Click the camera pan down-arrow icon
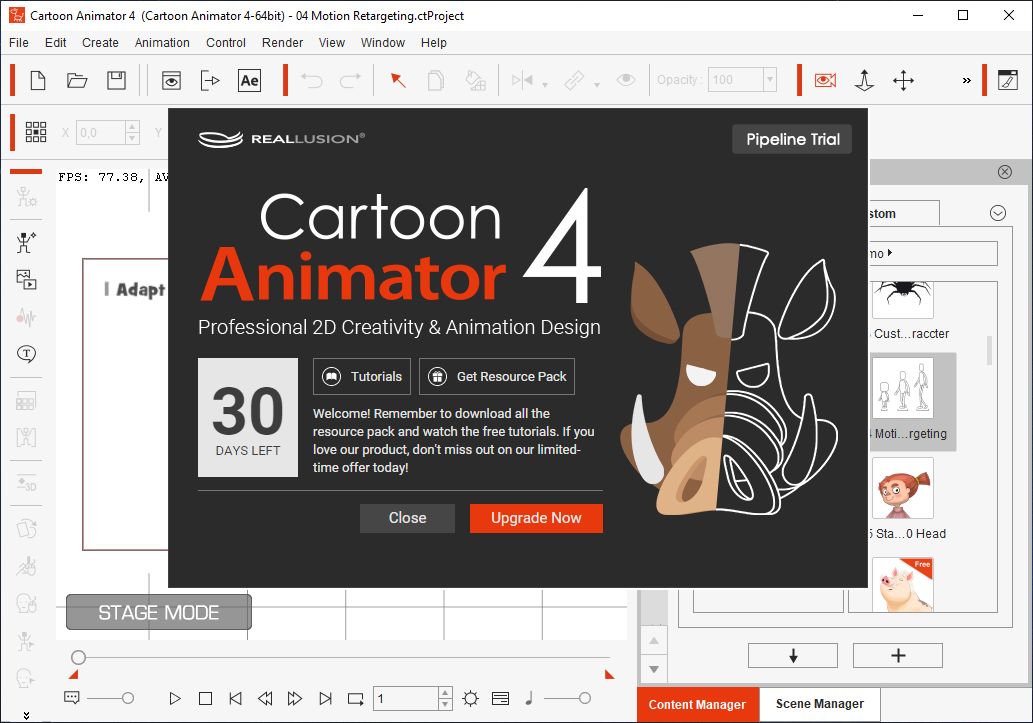 (864, 80)
